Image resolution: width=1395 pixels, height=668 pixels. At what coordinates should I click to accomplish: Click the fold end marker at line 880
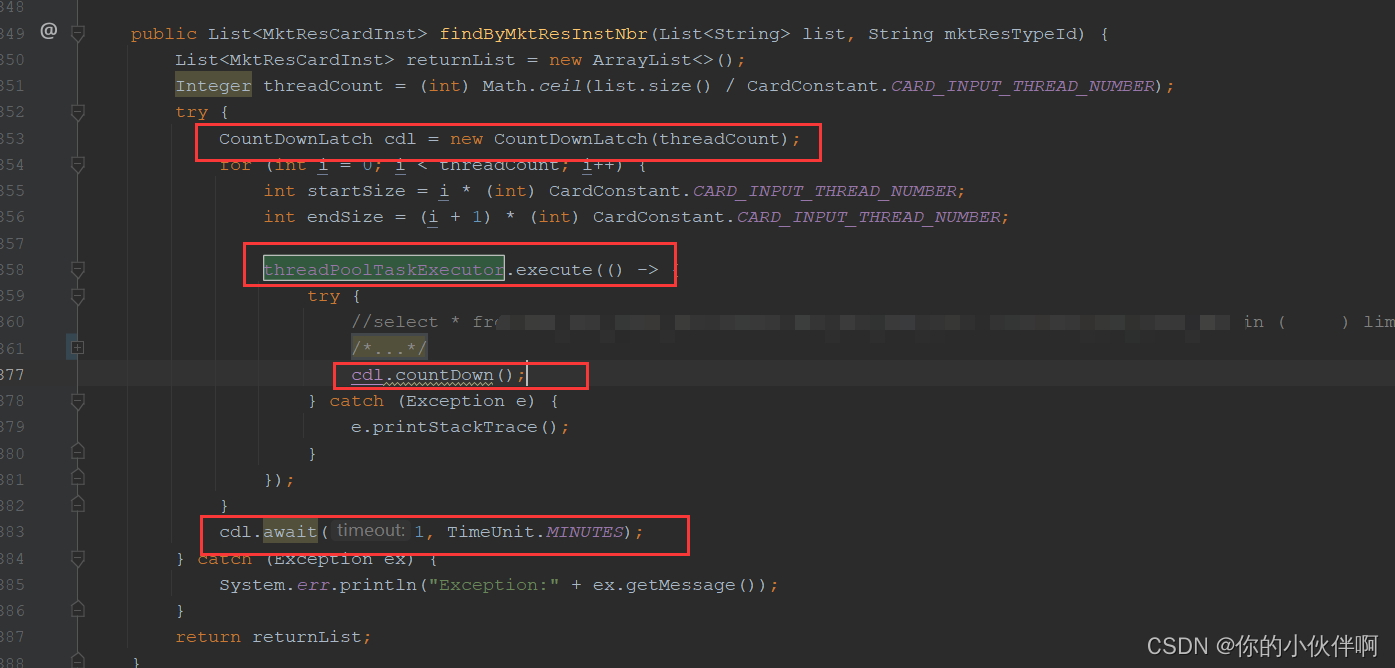pyautogui.click(x=77, y=453)
